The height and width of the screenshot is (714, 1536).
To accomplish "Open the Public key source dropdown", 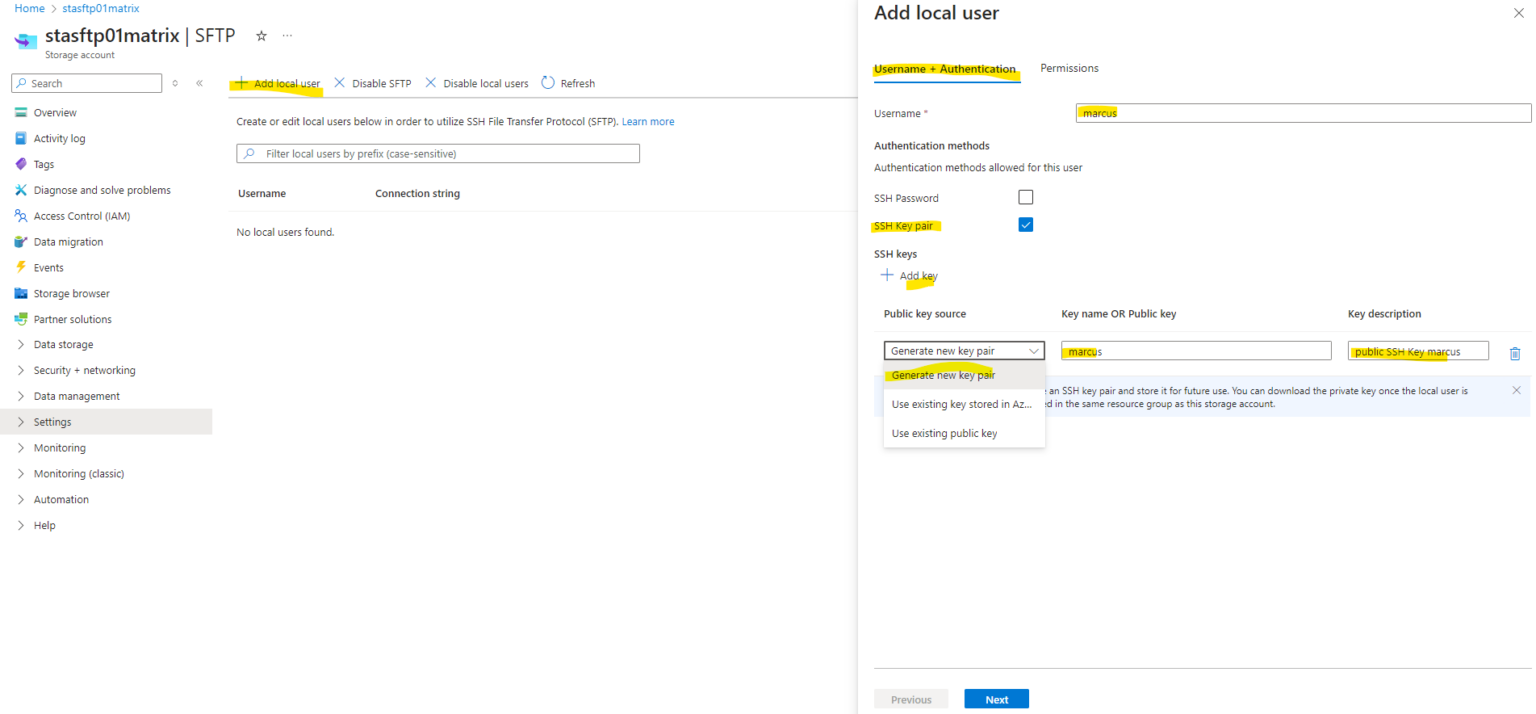I will pos(964,351).
